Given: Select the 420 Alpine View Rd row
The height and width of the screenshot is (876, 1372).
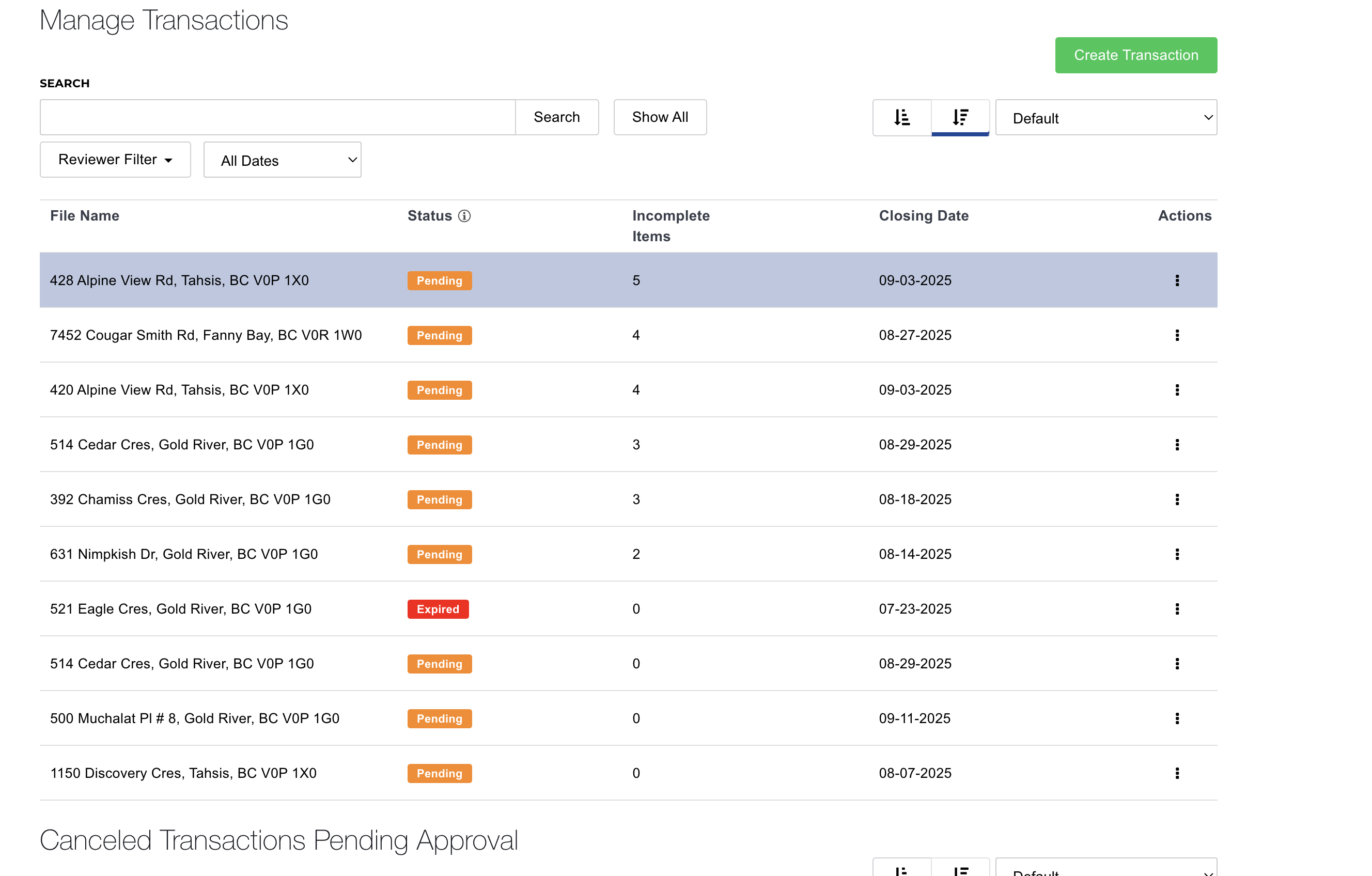Looking at the screenshot, I should 179,390.
